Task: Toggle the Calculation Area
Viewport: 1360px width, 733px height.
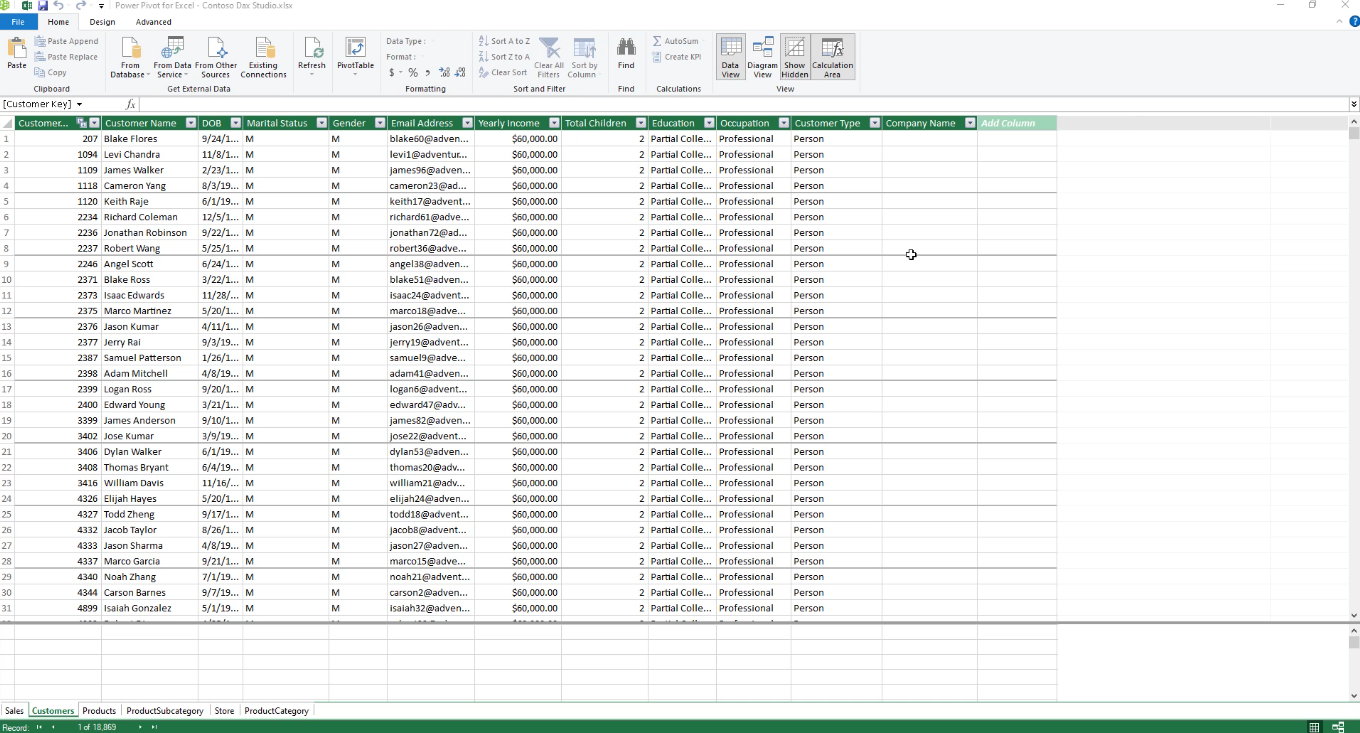Action: tap(833, 58)
